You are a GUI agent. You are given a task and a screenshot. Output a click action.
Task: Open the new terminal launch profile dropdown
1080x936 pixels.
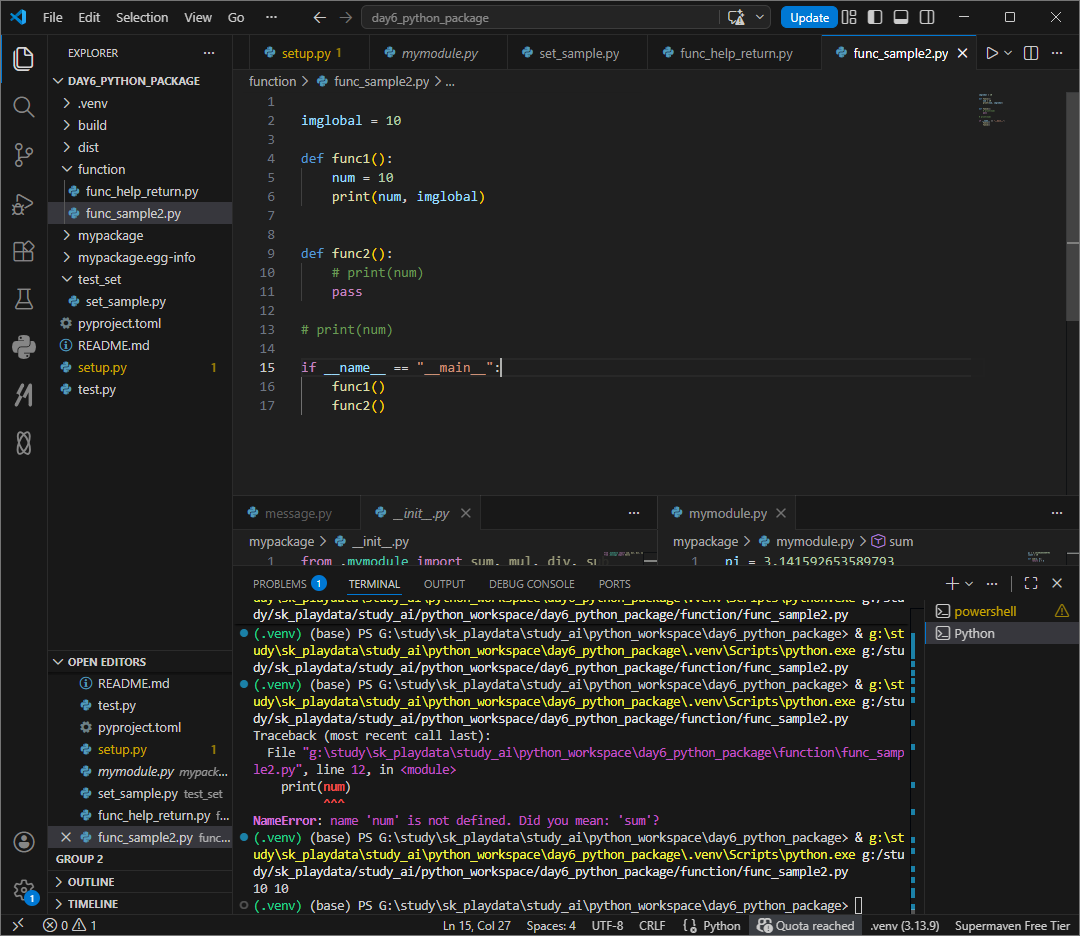tap(969, 583)
